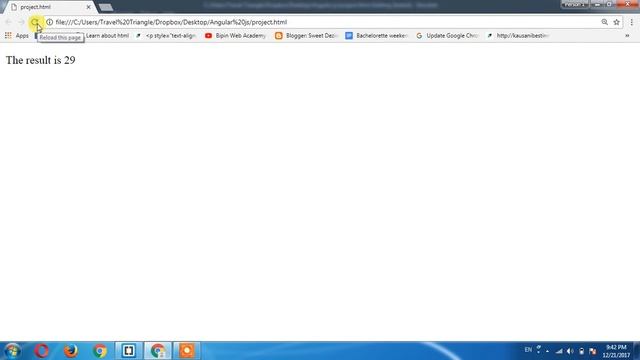
Task: Launch Google Chrome from the taskbar
Action: pos(99,351)
